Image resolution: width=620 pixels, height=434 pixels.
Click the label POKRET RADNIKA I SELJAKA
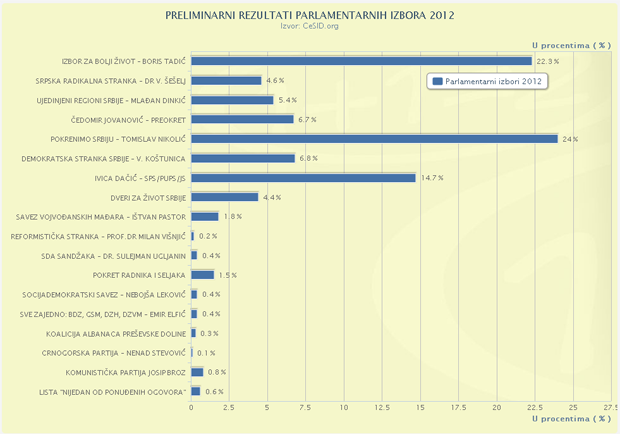(139, 275)
